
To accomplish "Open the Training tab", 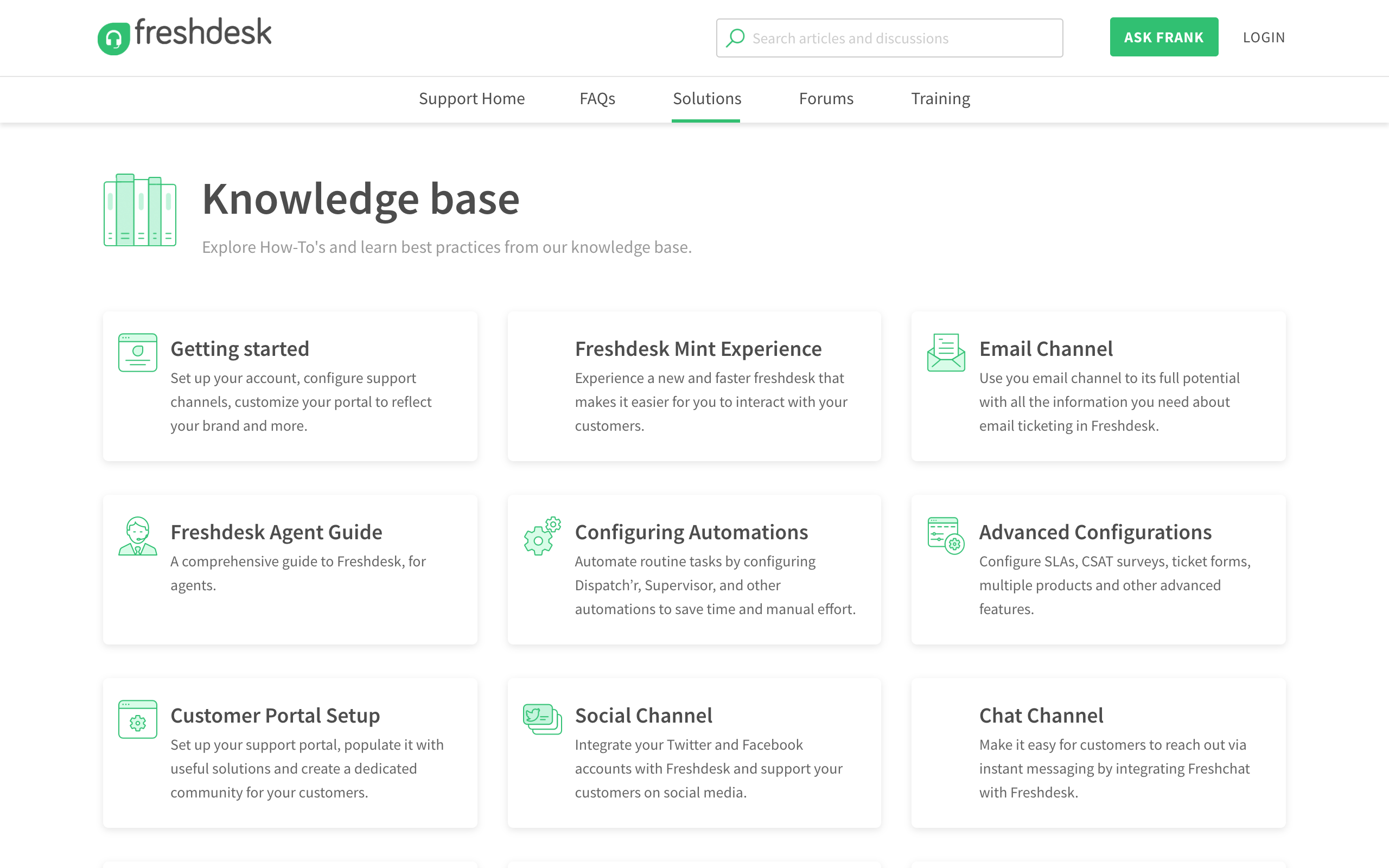I will (x=940, y=99).
